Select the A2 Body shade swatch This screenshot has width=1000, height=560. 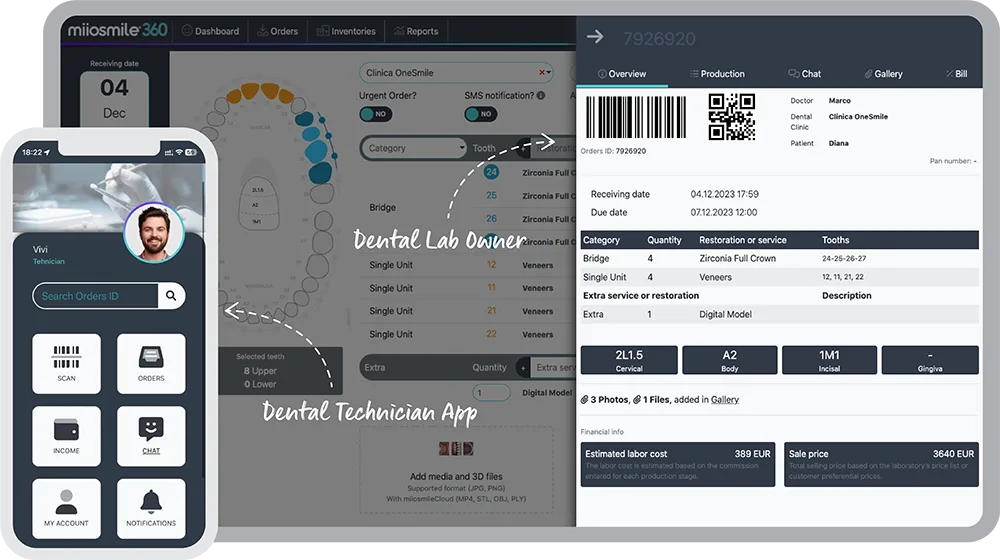pos(729,360)
